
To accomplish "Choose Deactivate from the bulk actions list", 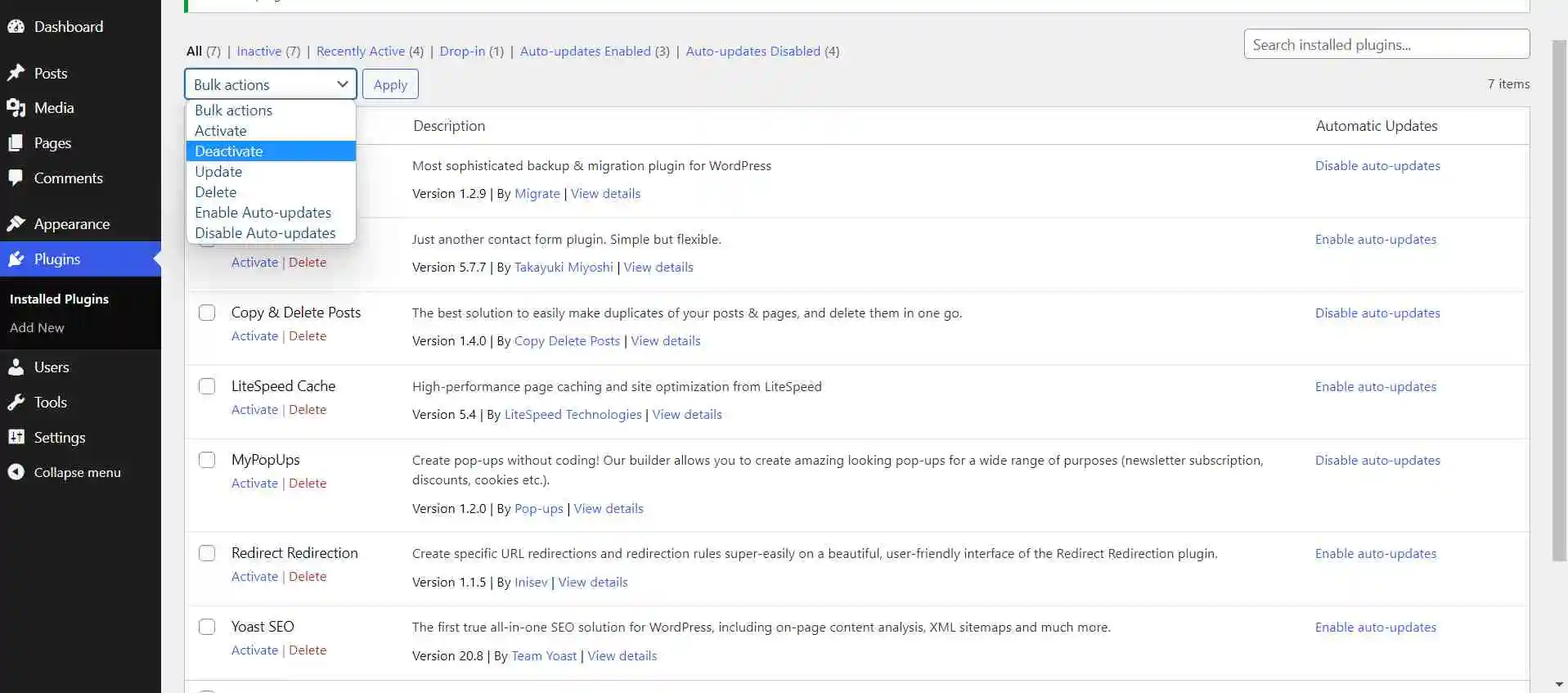I will [229, 151].
